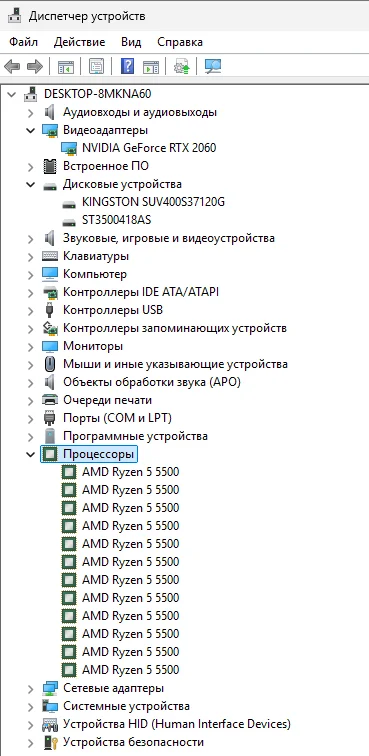
Task: Click the key icon of Устройства безопасности
Action: tap(51, 742)
